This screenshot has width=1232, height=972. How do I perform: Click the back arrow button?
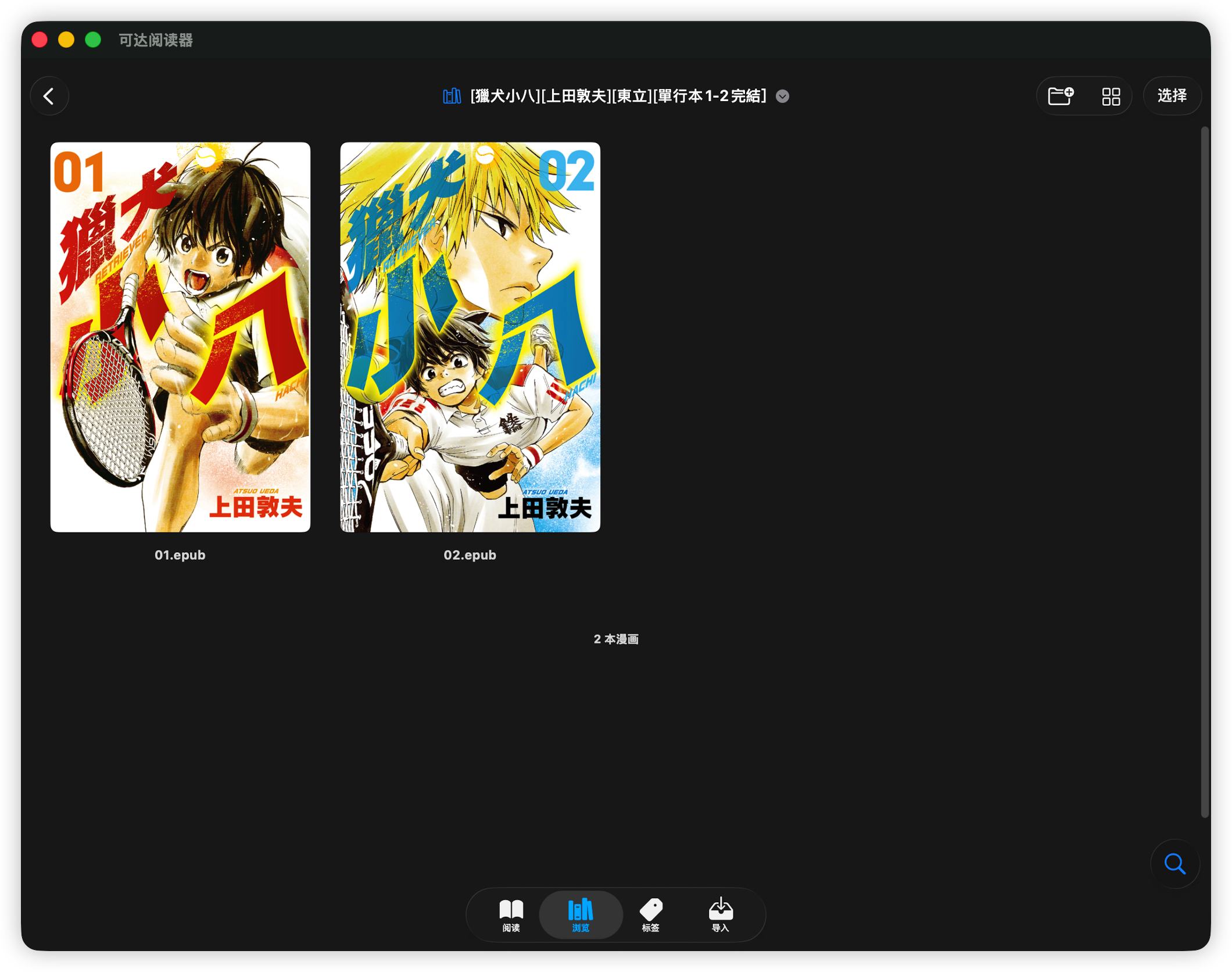pyautogui.click(x=49, y=96)
